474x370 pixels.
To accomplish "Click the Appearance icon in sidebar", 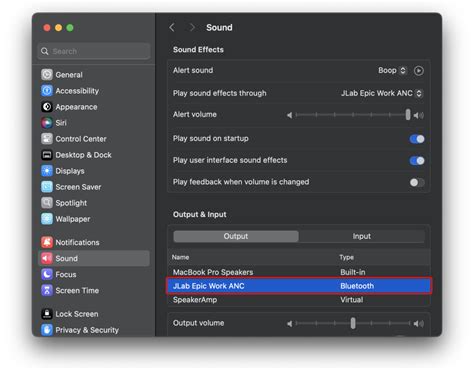I will tap(47, 107).
